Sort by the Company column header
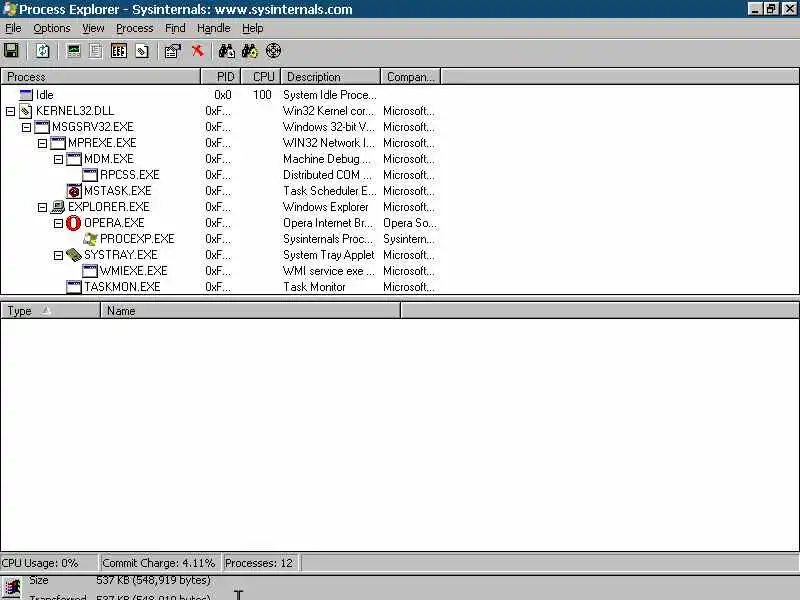The height and width of the screenshot is (600, 800). 410,77
